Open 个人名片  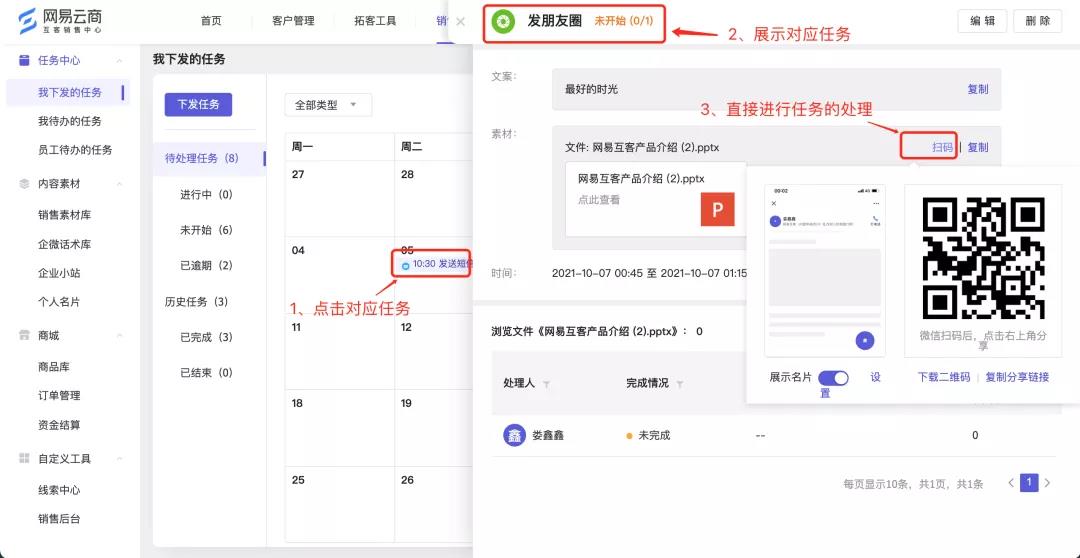[x=59, y=302]
